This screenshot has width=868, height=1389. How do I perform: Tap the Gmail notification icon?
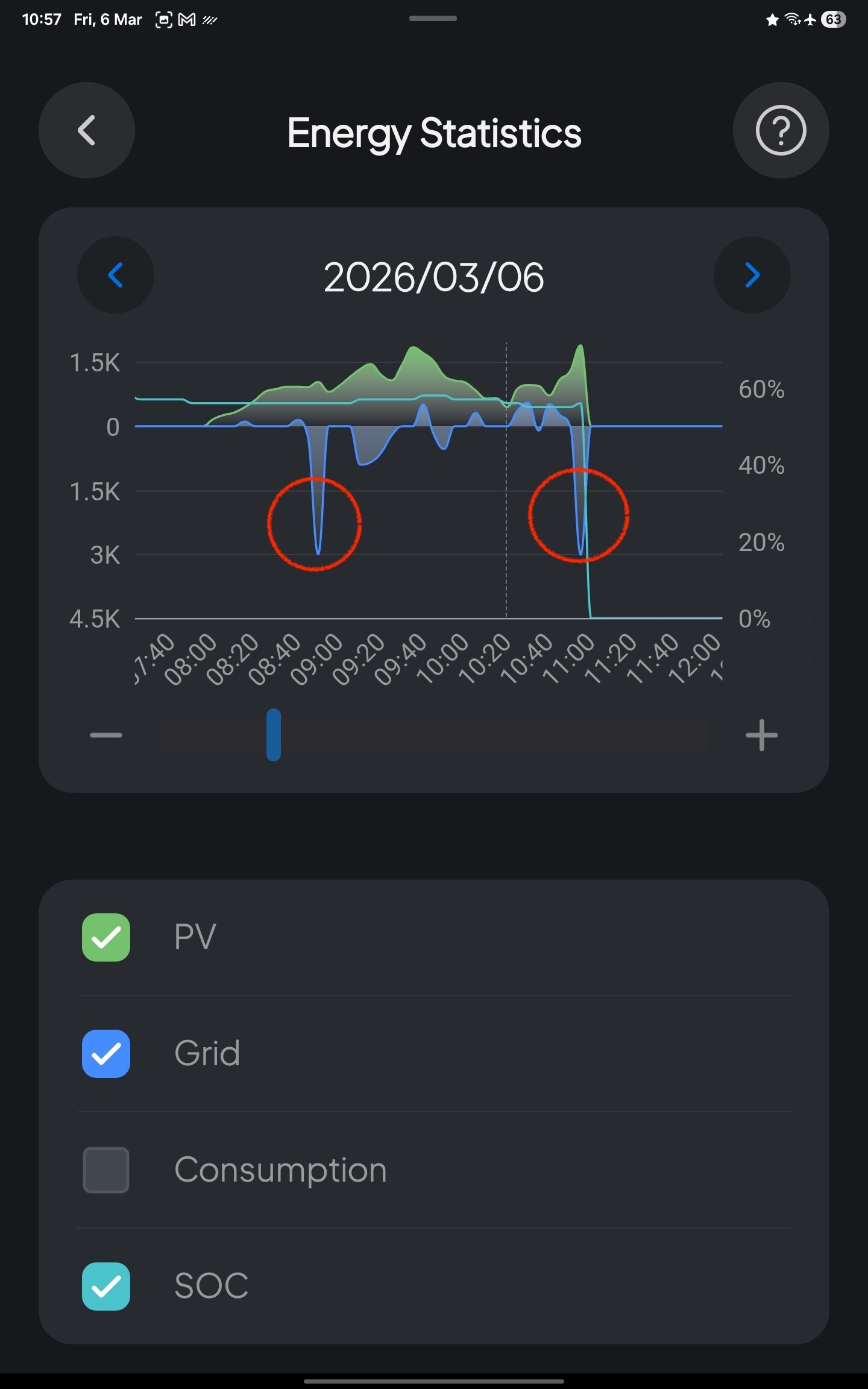pos(187,20)
